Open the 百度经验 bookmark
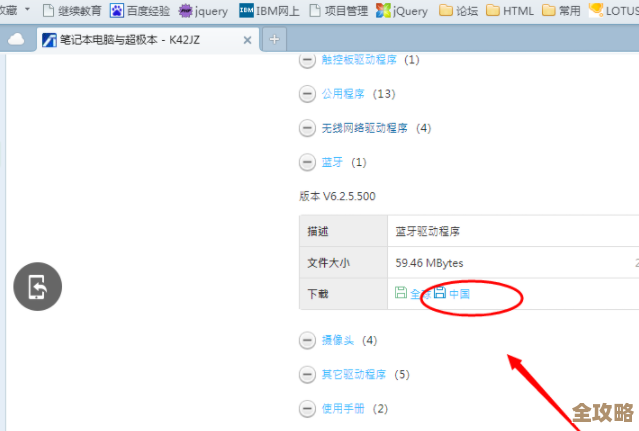This screenshot has height=431, width=639. click(140, 11)
